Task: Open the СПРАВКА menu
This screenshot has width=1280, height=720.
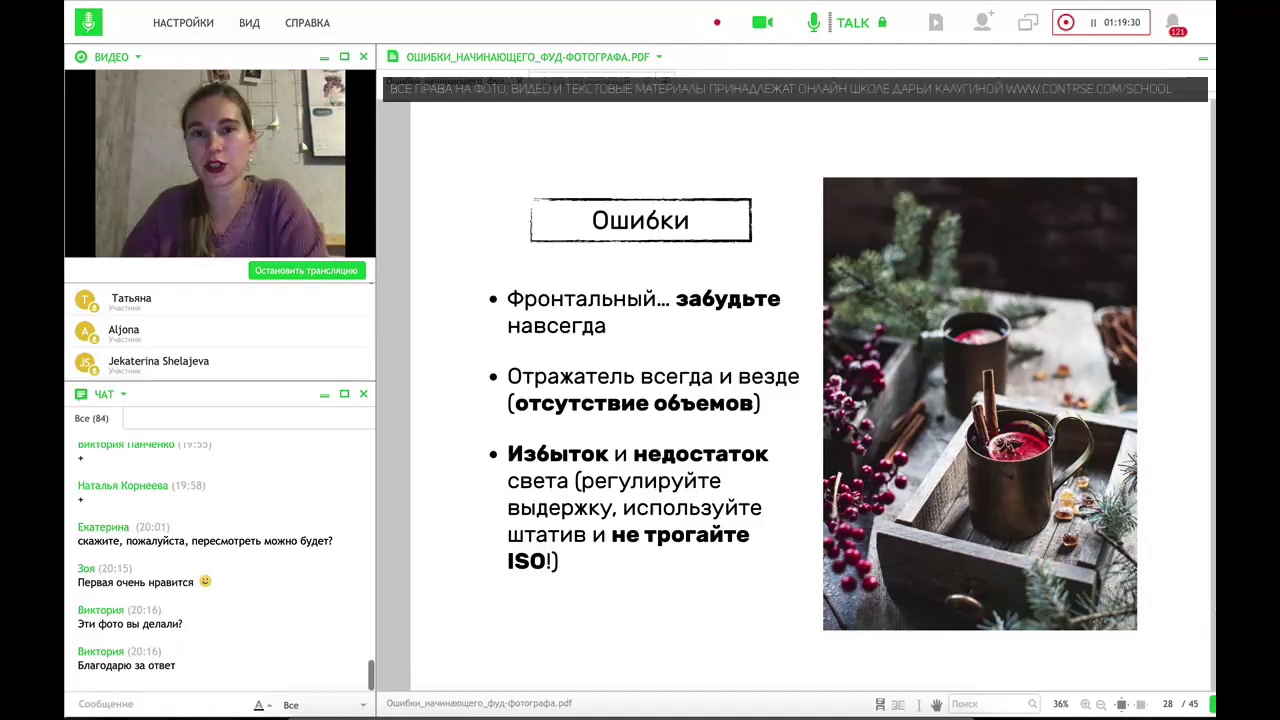Action: point(307,23)
